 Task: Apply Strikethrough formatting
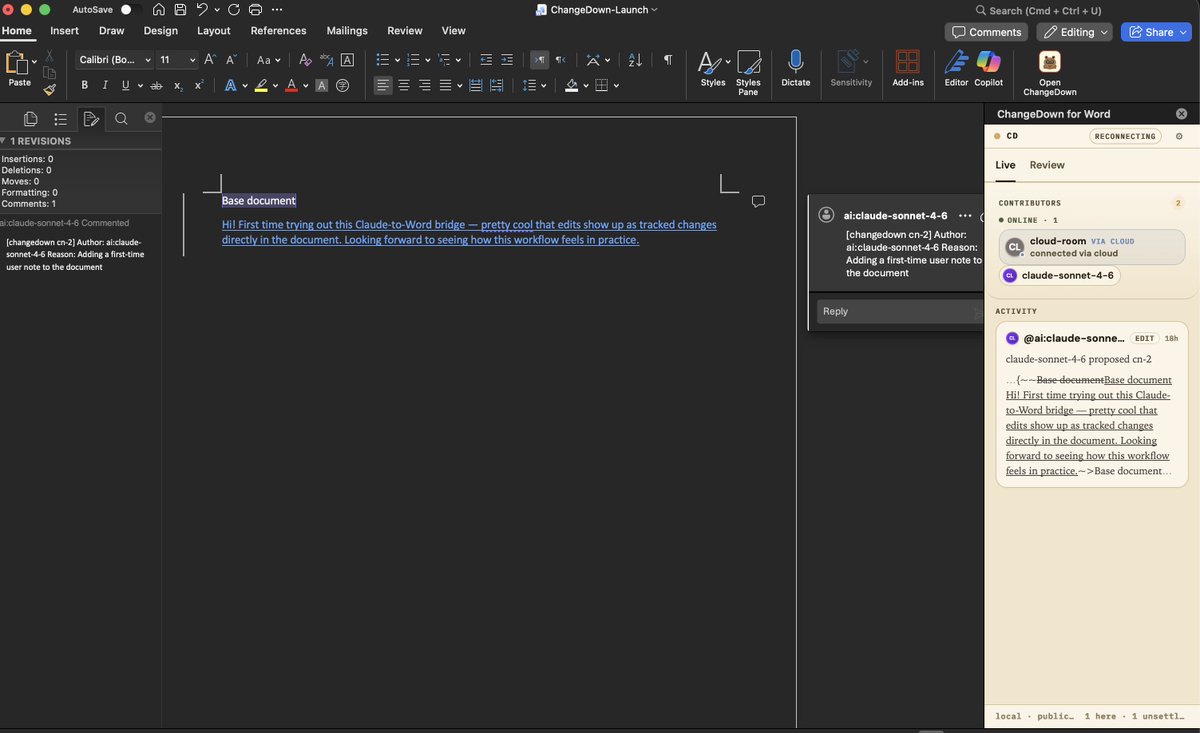[x=155, y=86]
